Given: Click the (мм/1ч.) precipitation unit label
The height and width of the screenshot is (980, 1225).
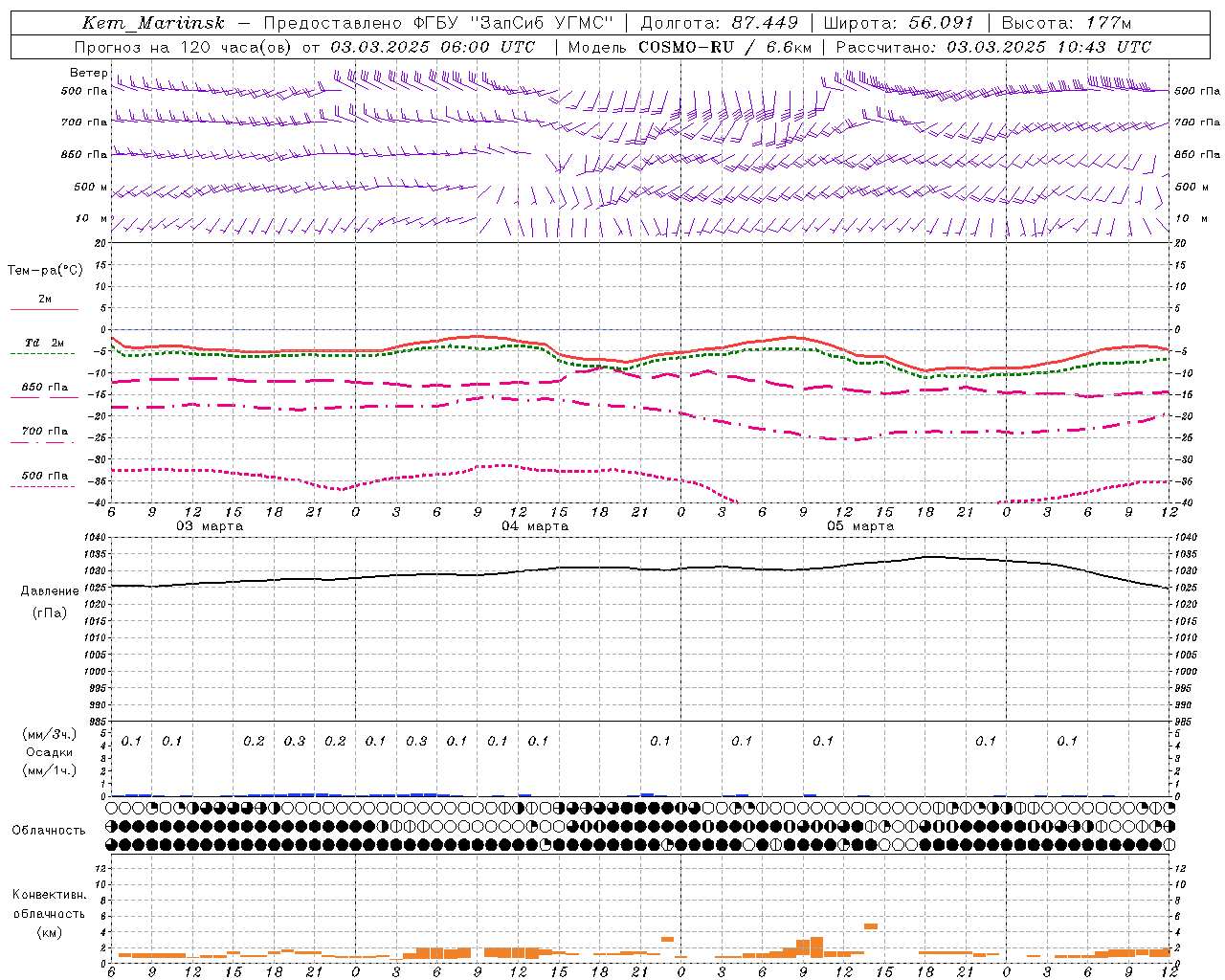Looking at the screenshot, I should [50, 770].
